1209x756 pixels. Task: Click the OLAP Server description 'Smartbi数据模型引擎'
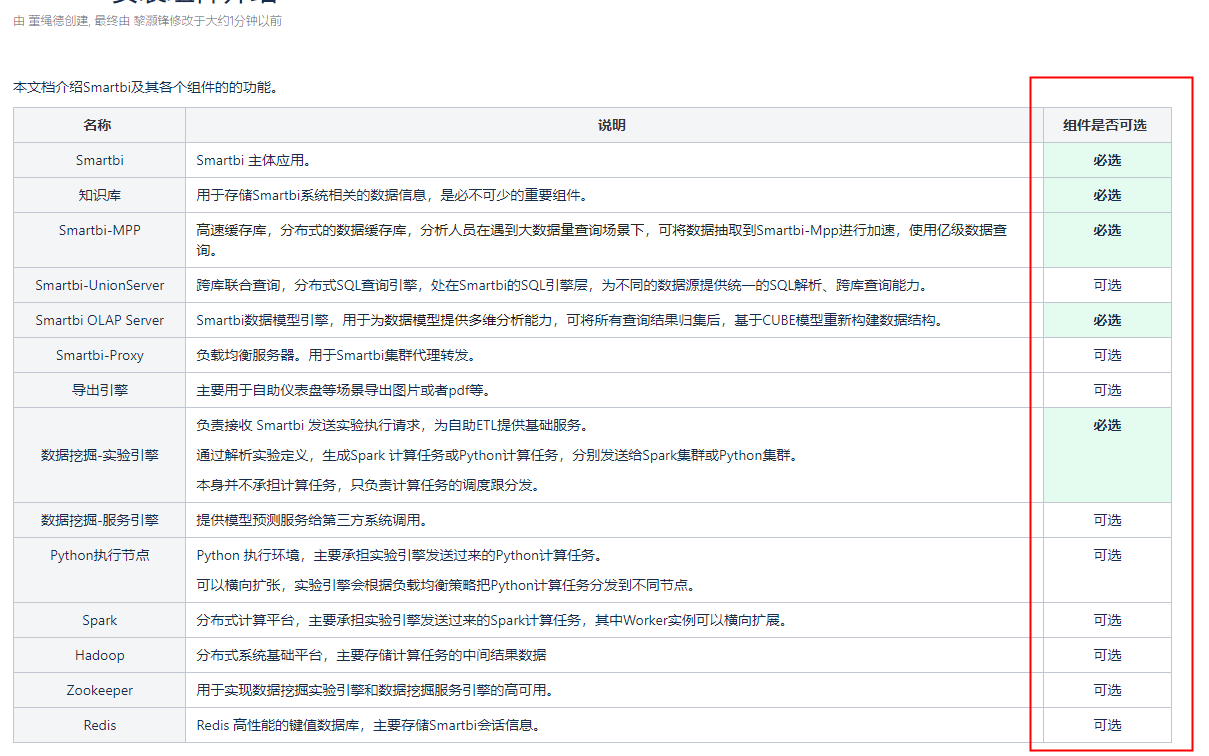tap(570, 320)
